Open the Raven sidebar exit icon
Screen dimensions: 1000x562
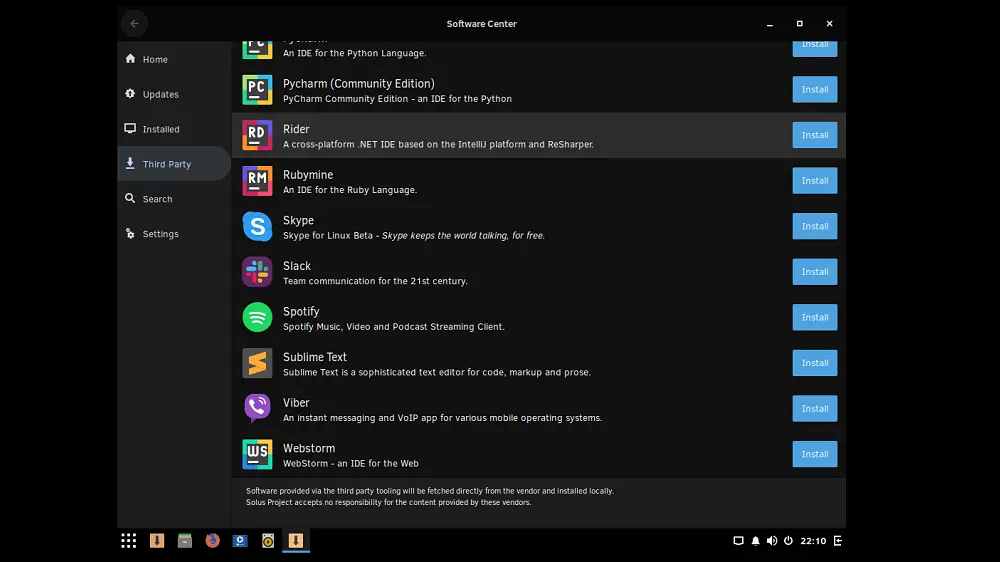click(x=838, y=541)
